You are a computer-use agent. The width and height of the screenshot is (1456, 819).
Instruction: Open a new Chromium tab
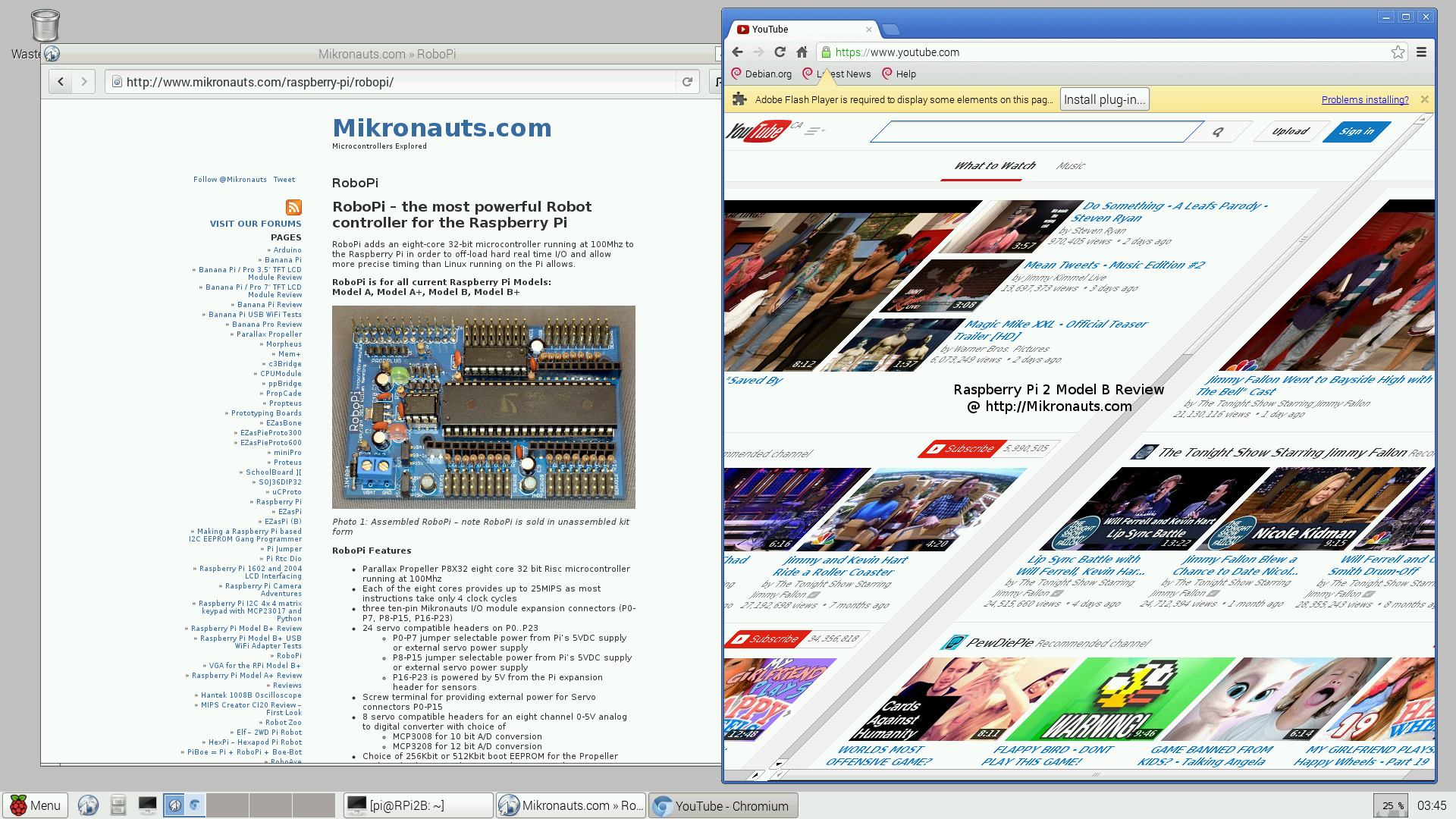tap(892, 30)
